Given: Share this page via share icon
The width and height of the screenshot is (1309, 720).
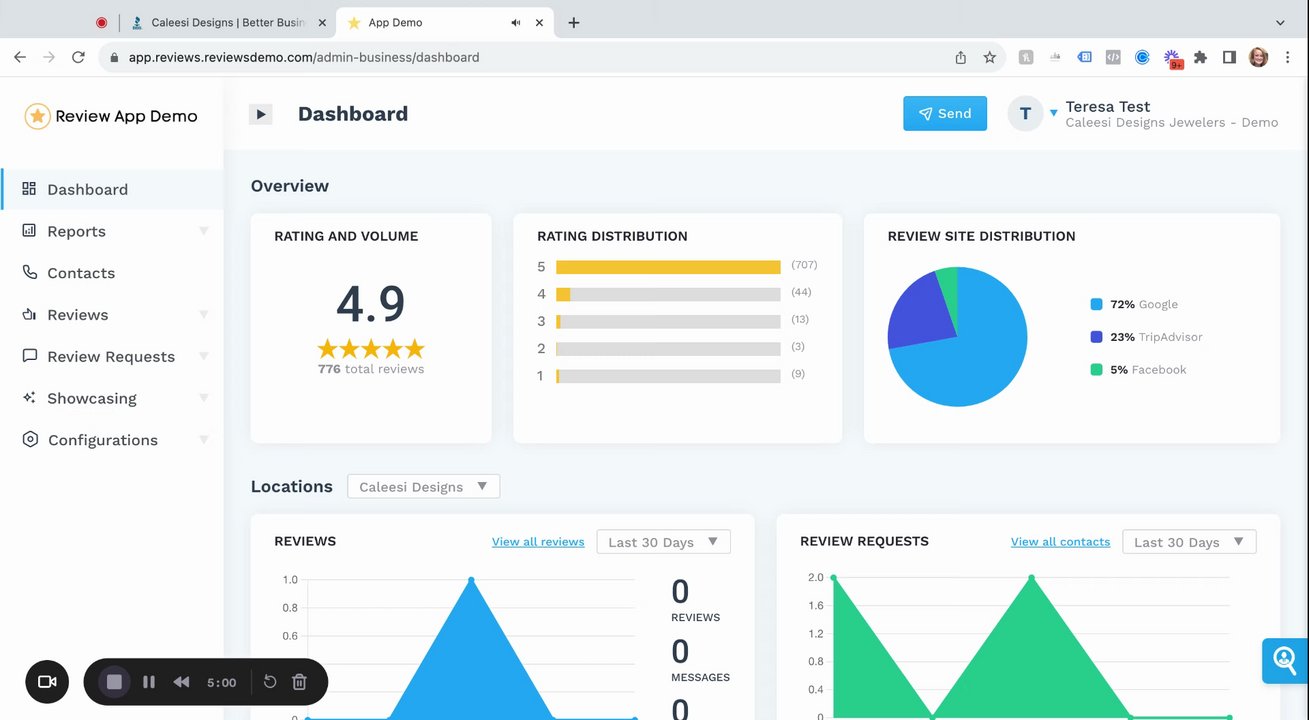Looking at the screenshot, I should click(961, 57).
